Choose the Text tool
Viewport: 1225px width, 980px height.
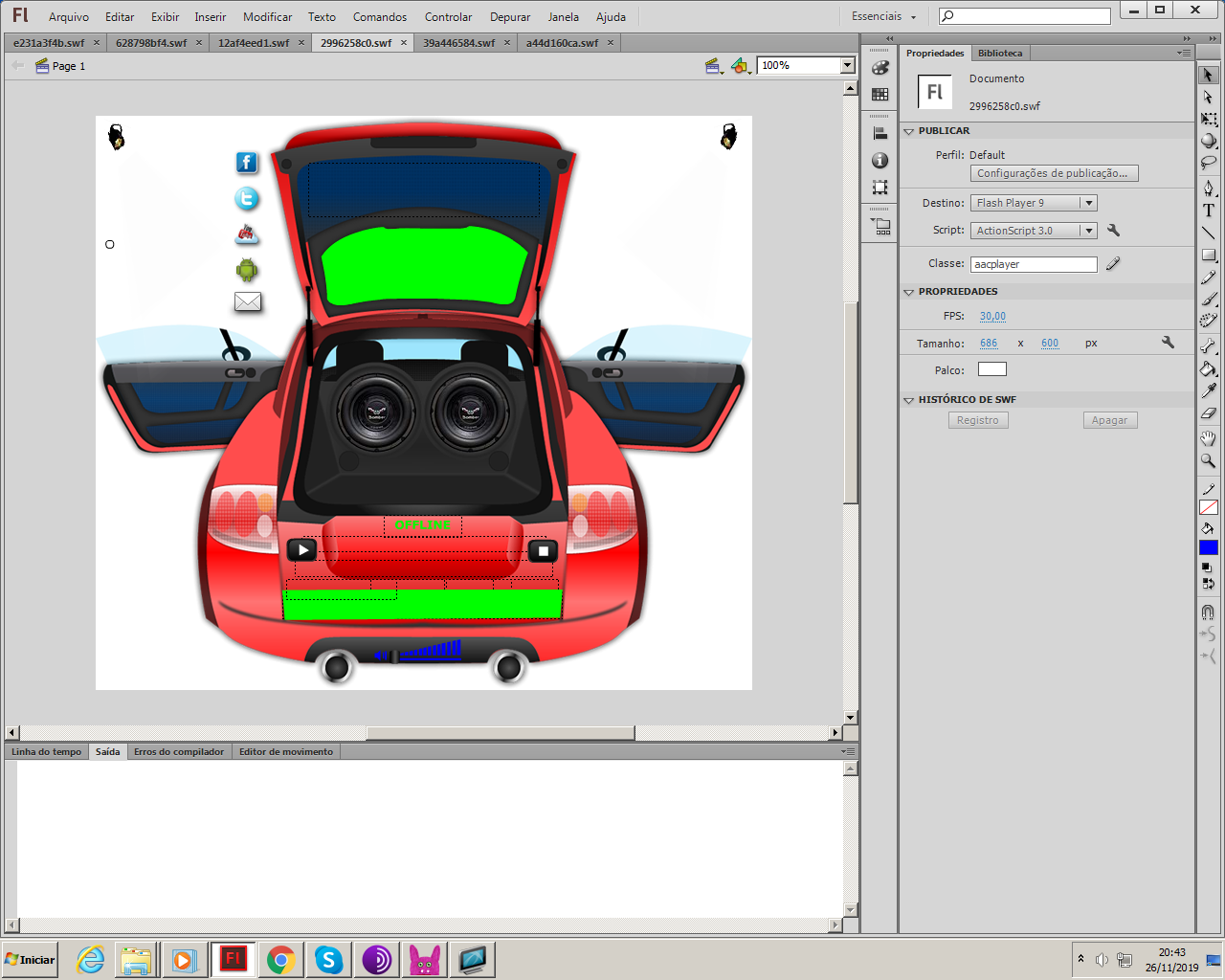tap(1209, 211)
